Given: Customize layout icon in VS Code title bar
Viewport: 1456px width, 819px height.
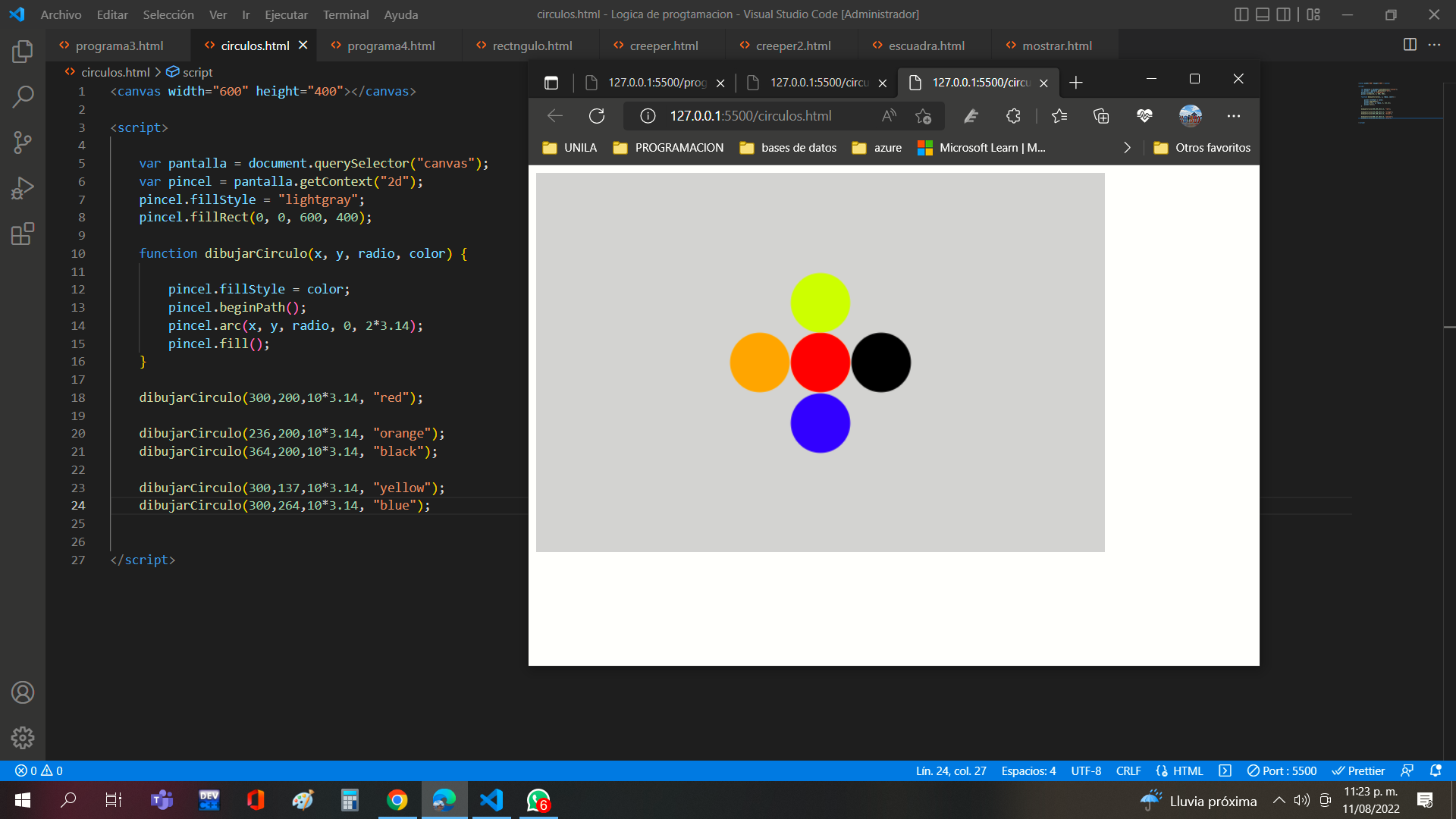Looking at the screenshot, I should pyautogui.click(x=1313, y=14).
